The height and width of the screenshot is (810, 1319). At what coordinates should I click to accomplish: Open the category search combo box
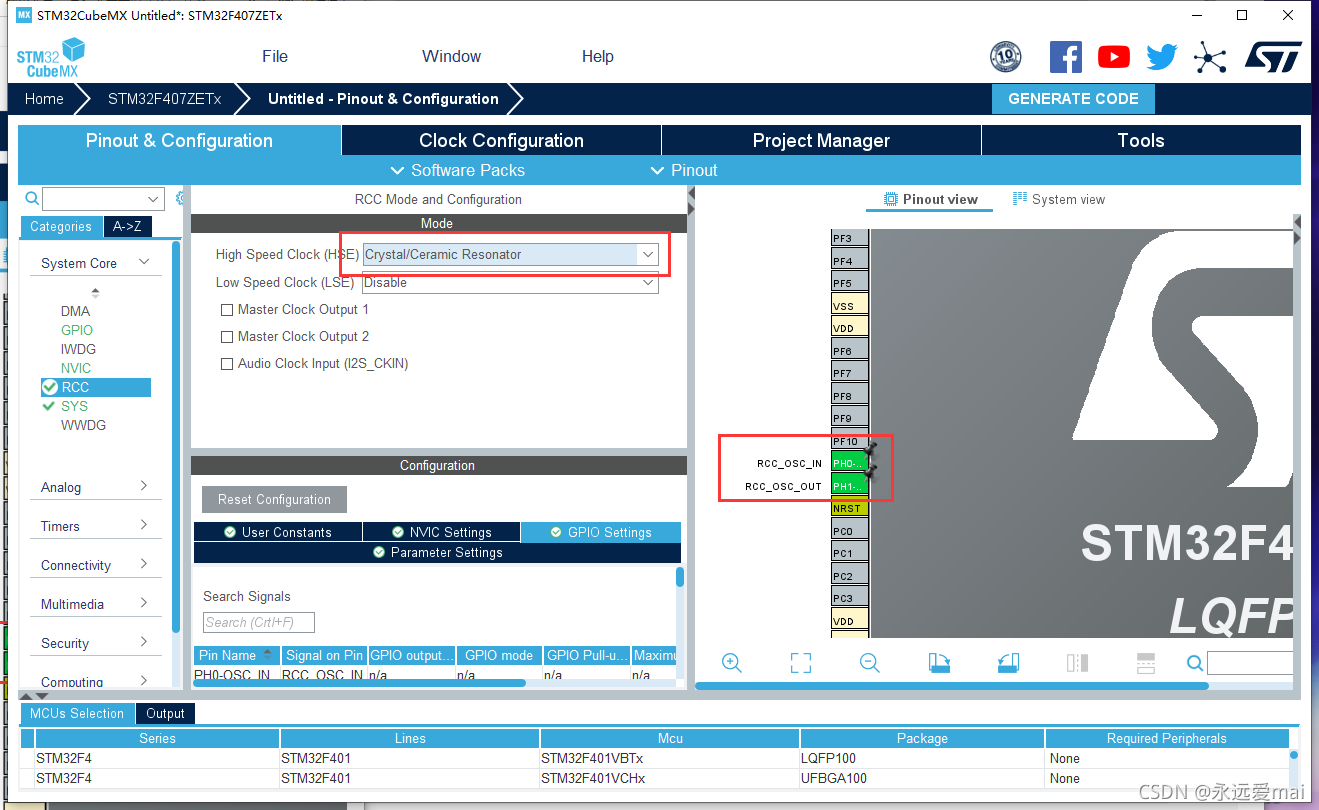click(x=103, y=199)
